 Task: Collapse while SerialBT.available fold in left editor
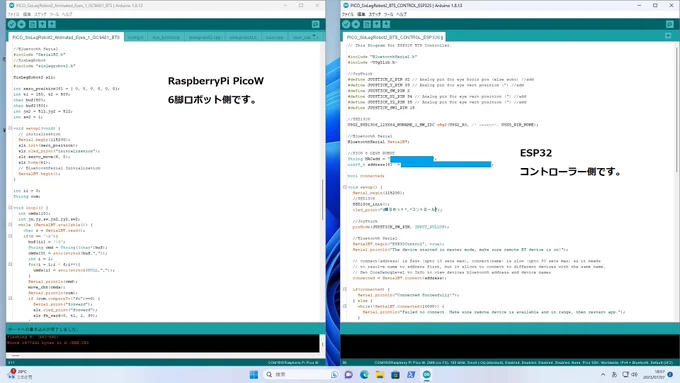(10, 225)
